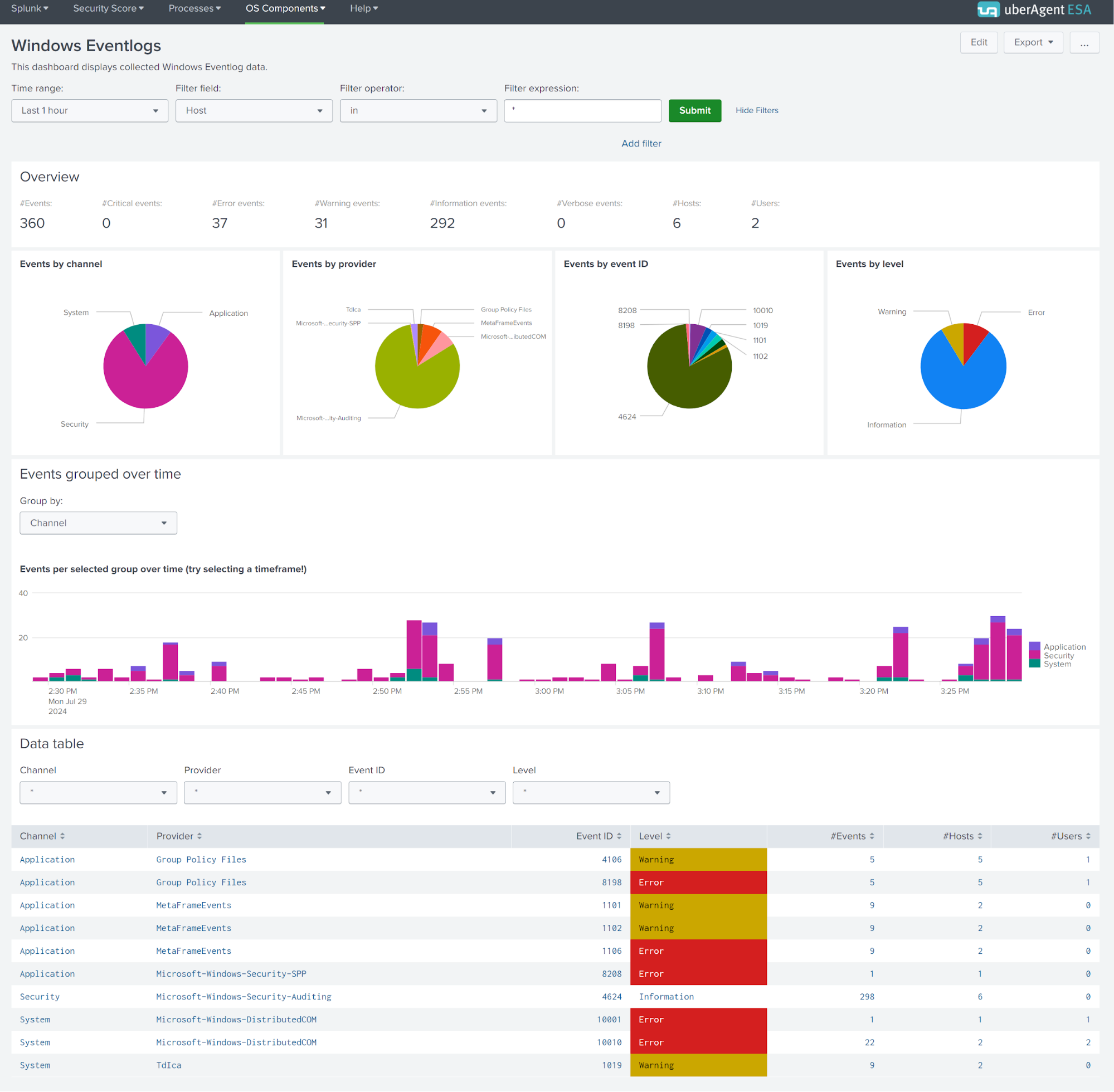Click the Add filter link

(641, 143)
